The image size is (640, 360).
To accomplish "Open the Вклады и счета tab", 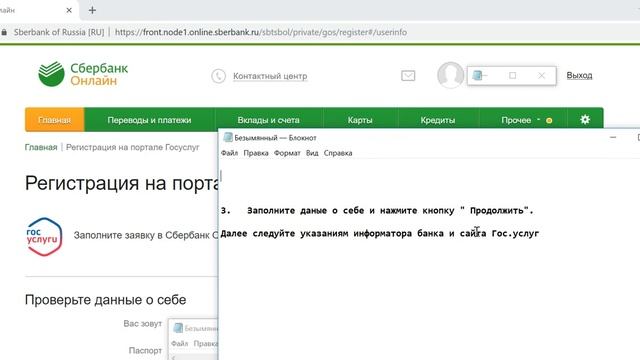I will click(269, 120).
